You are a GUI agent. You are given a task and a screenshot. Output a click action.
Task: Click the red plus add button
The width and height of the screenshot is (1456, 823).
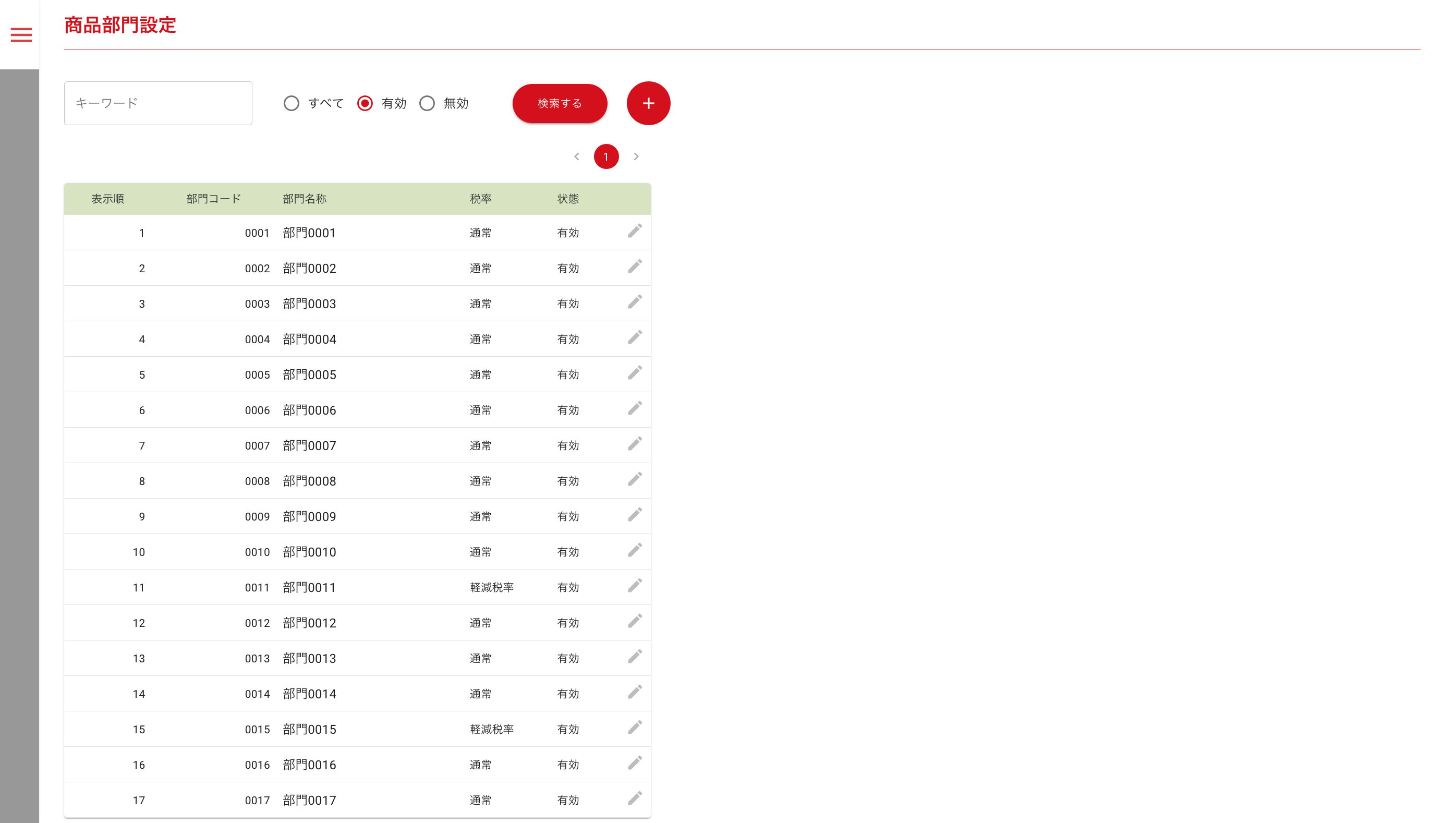pyautogui.click(x=648, y=103)
